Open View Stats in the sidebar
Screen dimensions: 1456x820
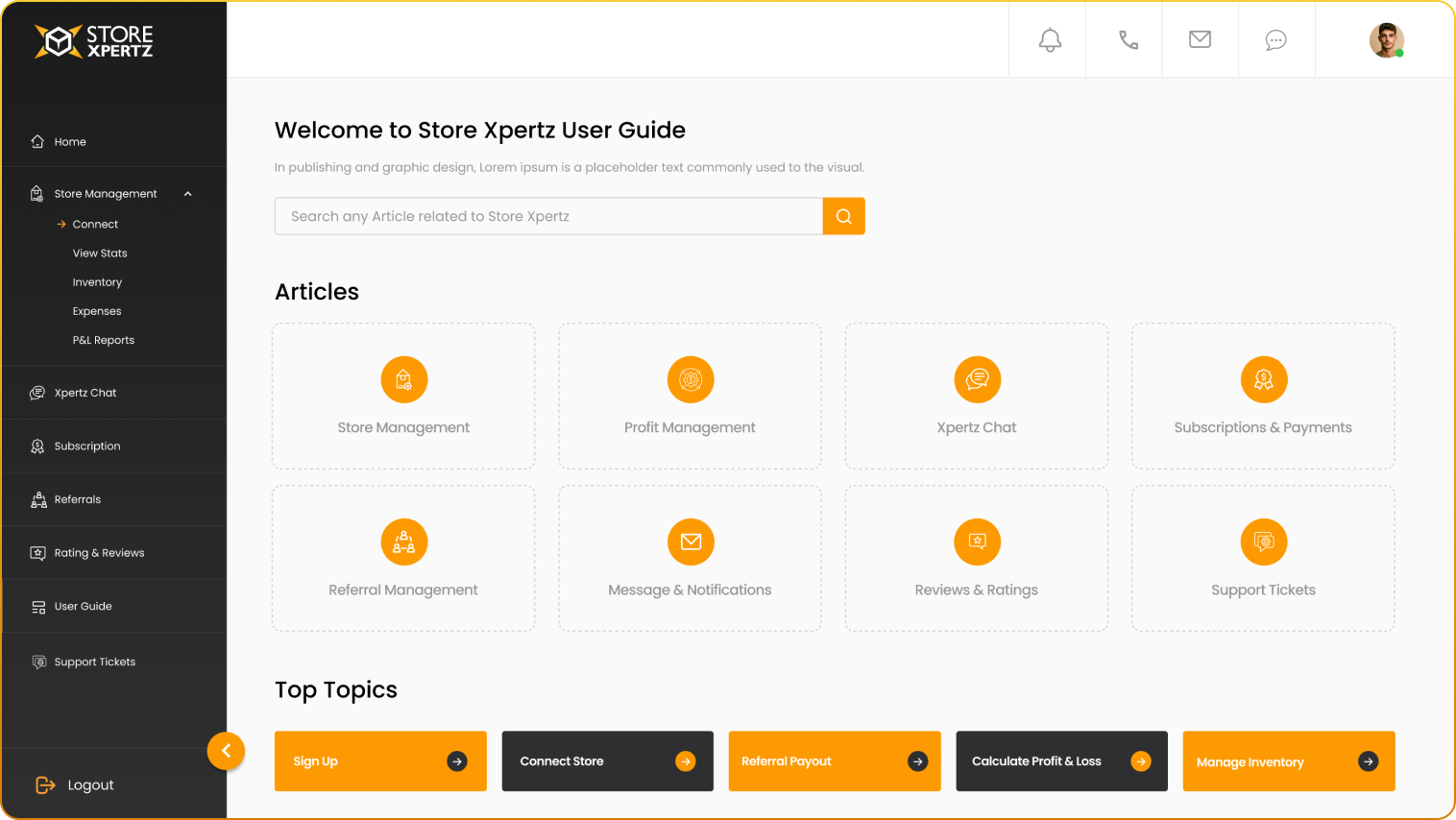tap(100, 253)
